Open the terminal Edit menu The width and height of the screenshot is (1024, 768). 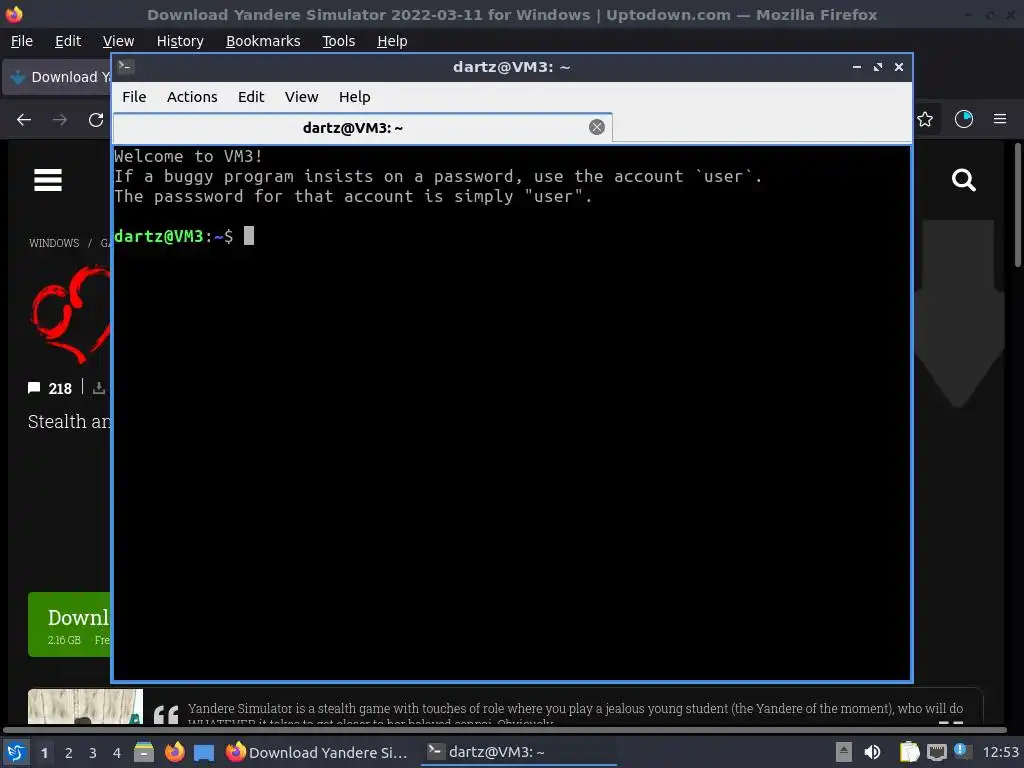251,97
